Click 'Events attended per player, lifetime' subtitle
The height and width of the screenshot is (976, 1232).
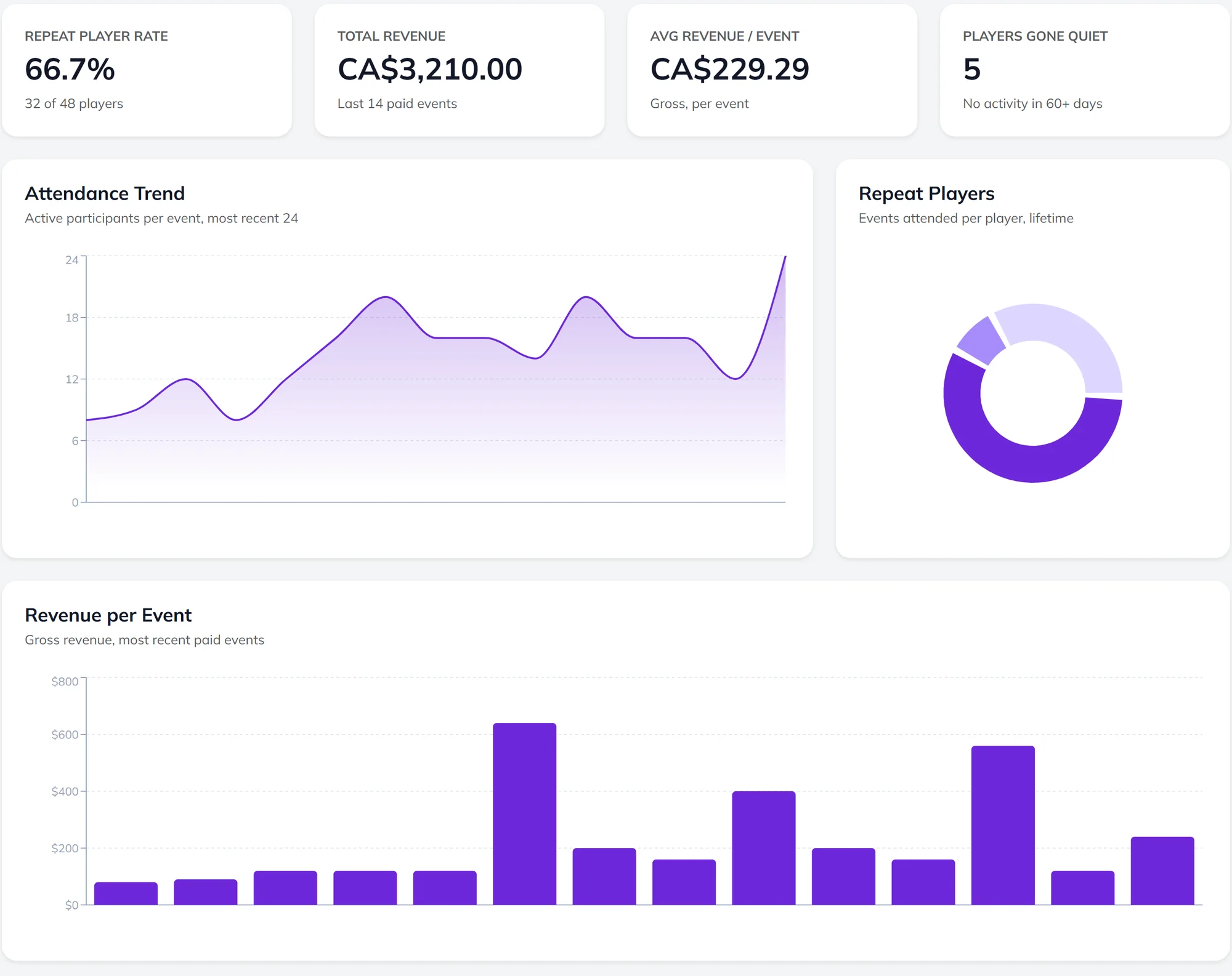(x=966, y=218)
